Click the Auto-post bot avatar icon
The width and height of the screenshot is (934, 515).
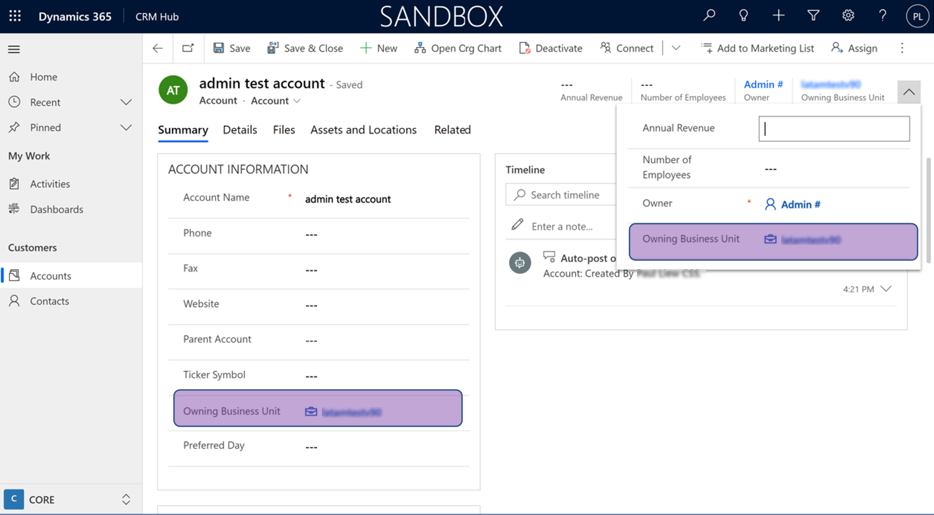(520, 263)
